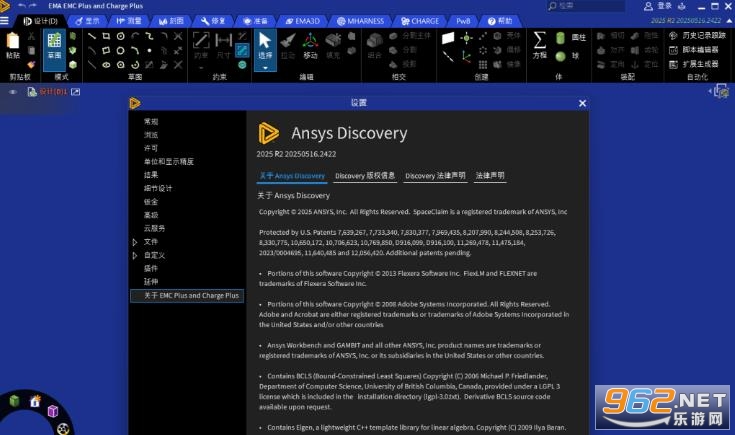Pick the rectangle sketch tool icon

(x=106, y=36)
